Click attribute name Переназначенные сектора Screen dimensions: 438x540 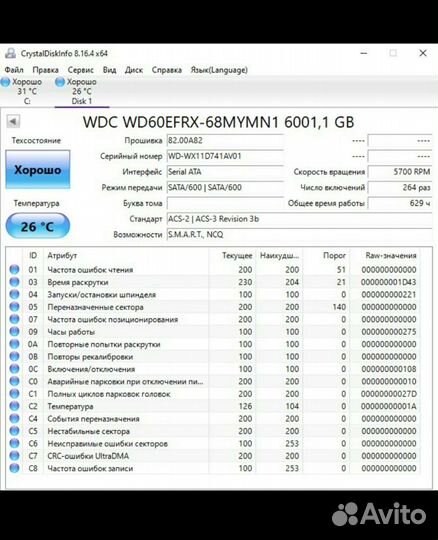pyautogui.click(x=95, y=307)
